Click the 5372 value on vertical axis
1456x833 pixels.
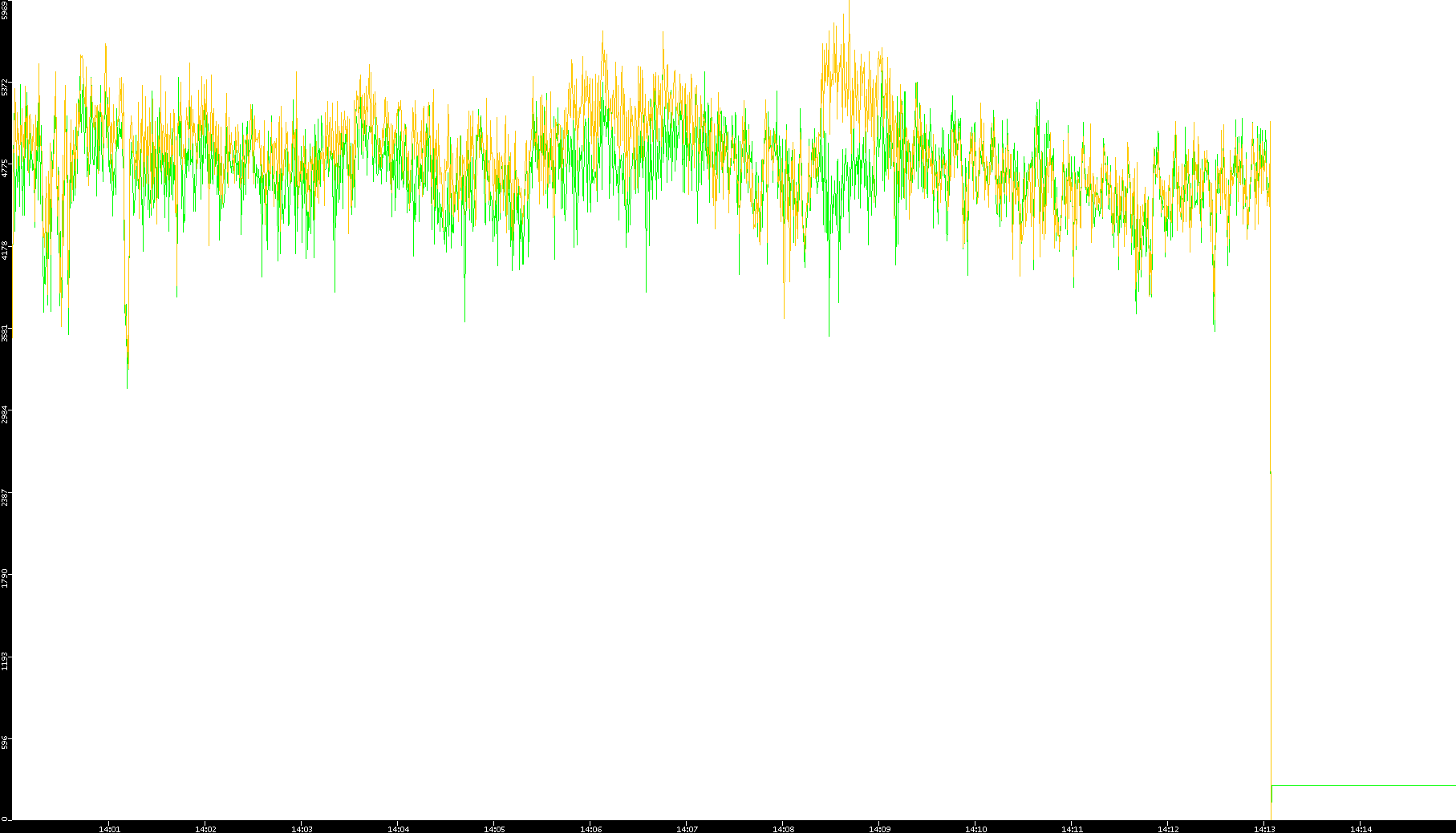tap(6, 87)
